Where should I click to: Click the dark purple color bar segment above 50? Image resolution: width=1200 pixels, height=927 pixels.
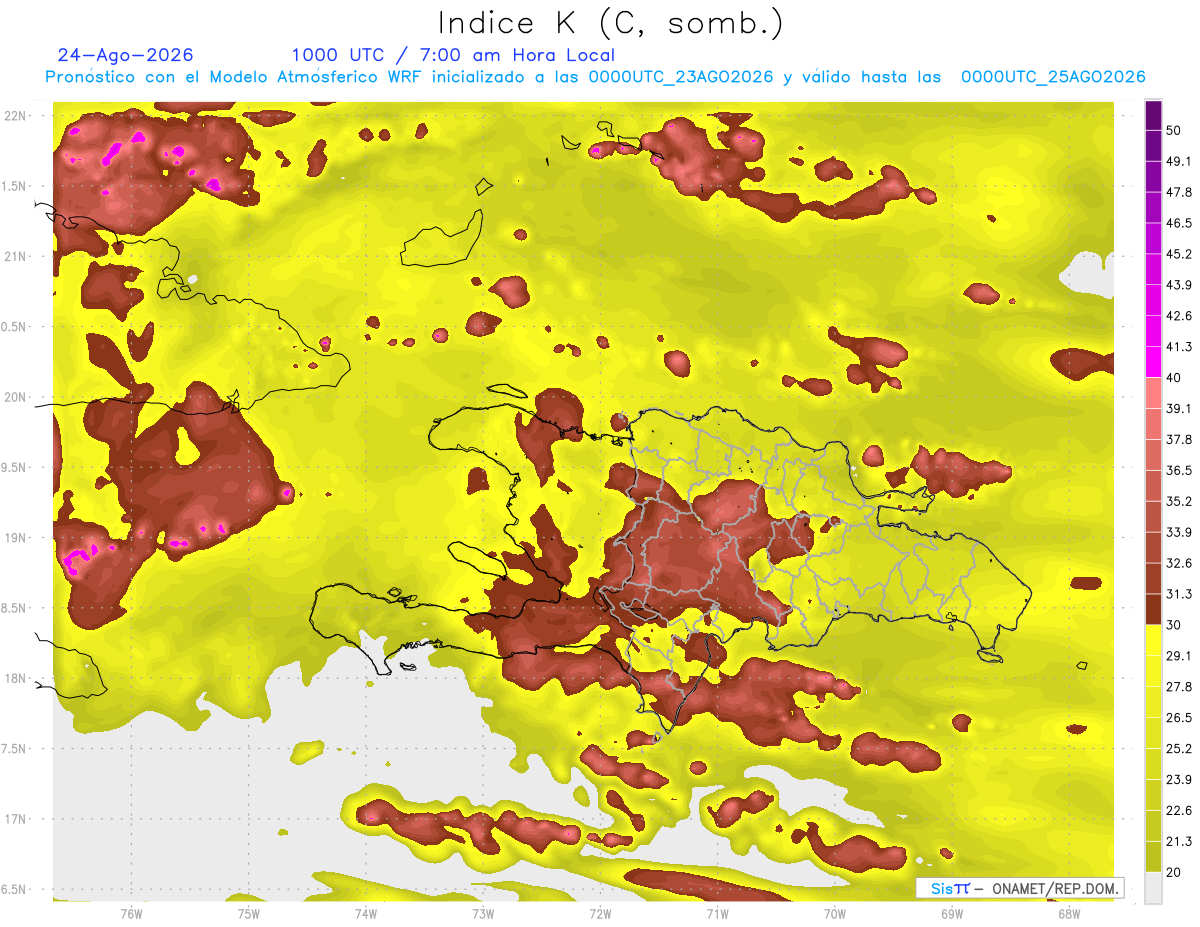1153,116
